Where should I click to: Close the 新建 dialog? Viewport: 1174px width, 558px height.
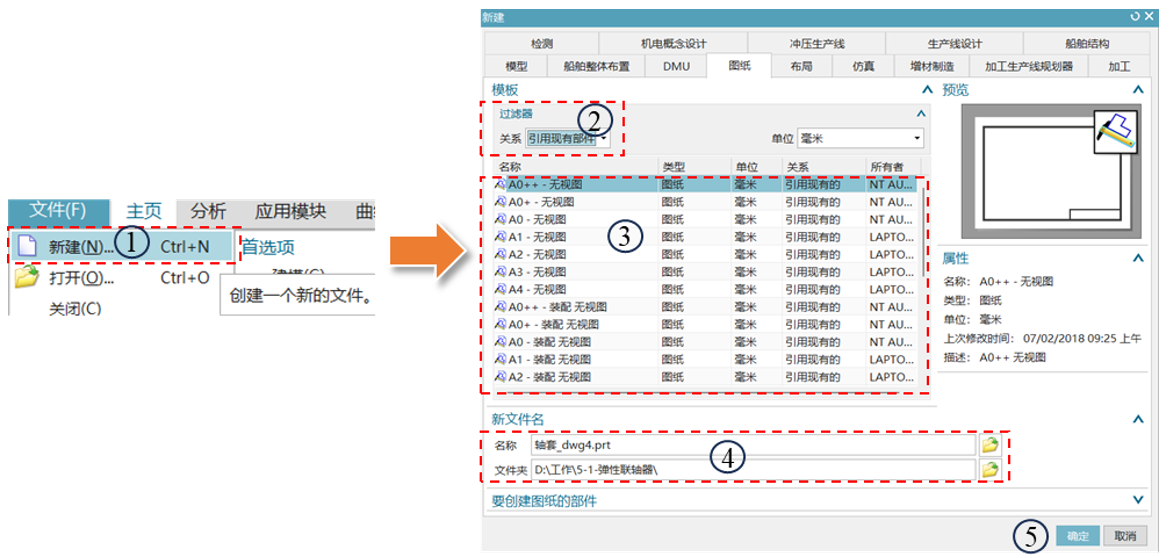1149,16
